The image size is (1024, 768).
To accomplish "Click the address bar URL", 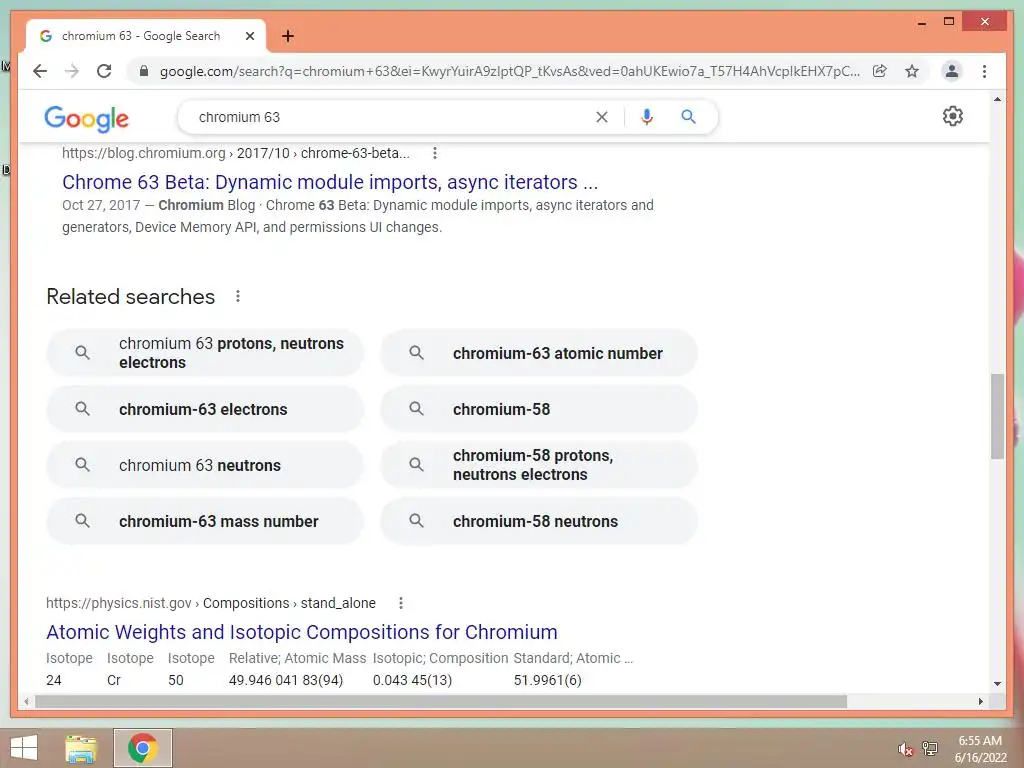I will [509, 71].
